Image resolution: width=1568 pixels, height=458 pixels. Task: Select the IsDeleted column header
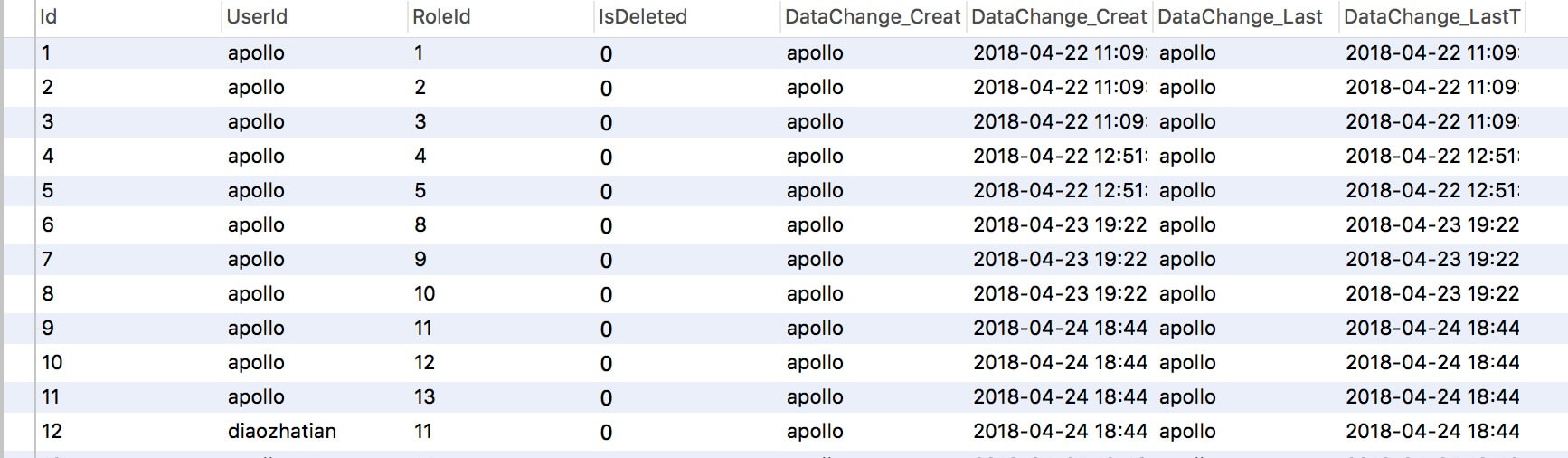[x=643, y=17]
